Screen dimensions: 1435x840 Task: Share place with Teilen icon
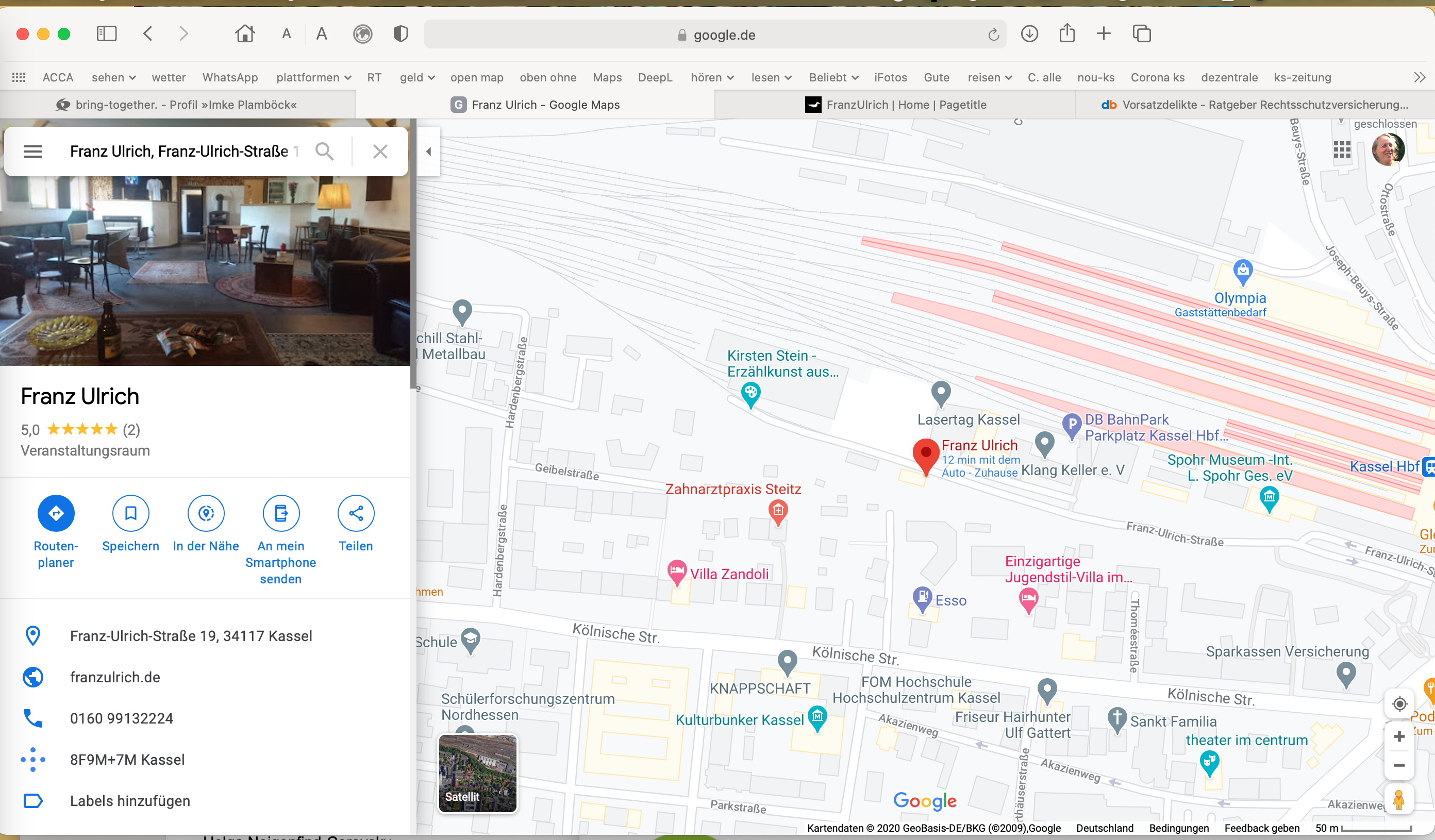point(356,514)
